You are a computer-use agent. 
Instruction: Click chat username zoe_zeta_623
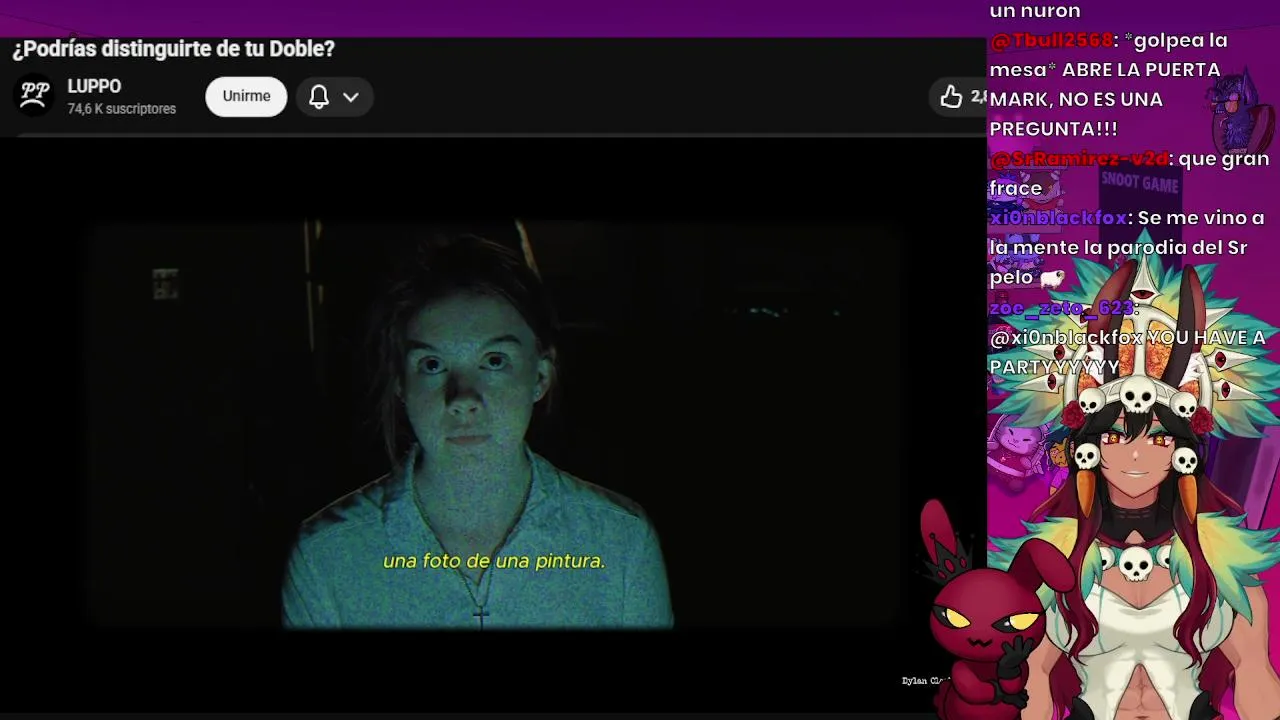tap(1062, 308)
